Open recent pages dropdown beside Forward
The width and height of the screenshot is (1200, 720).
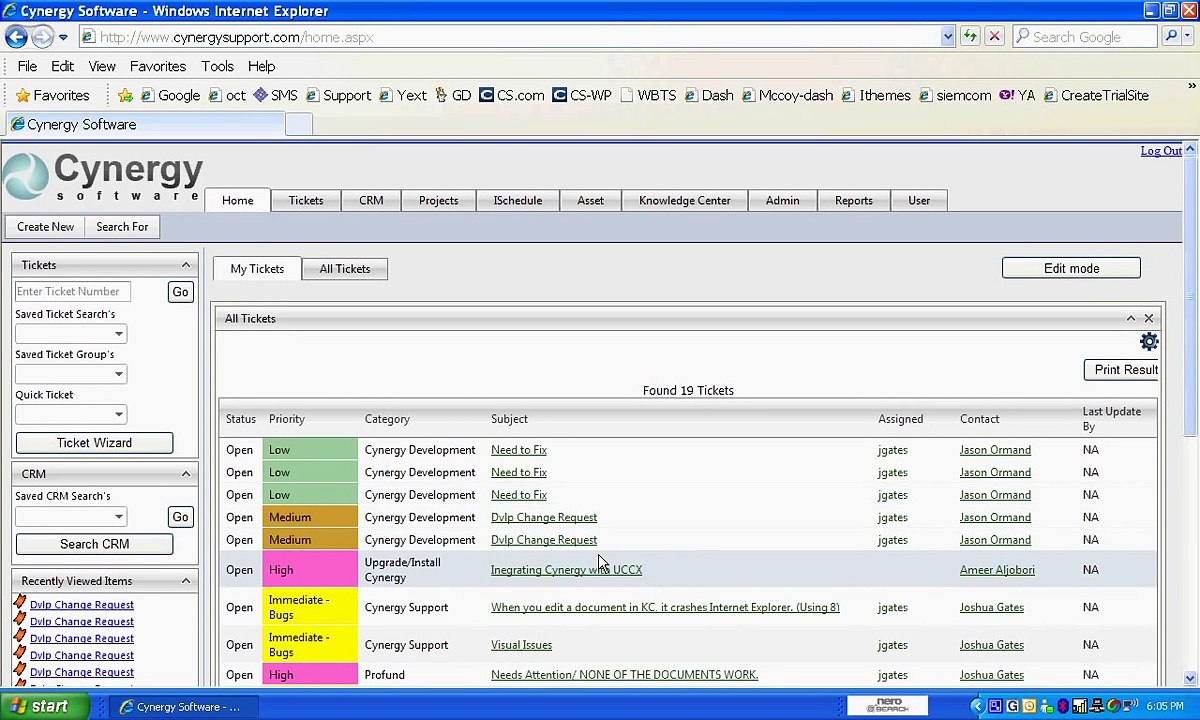[63, 37]
